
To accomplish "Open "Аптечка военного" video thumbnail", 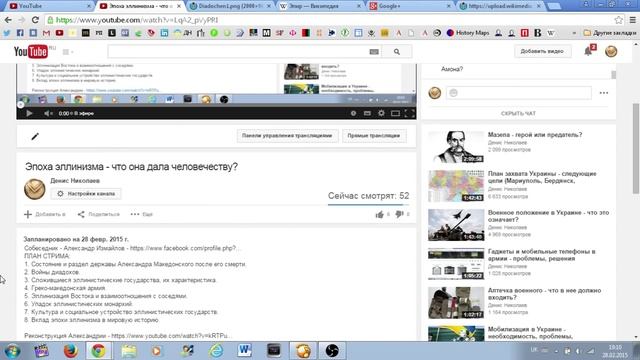I will 456,303.
